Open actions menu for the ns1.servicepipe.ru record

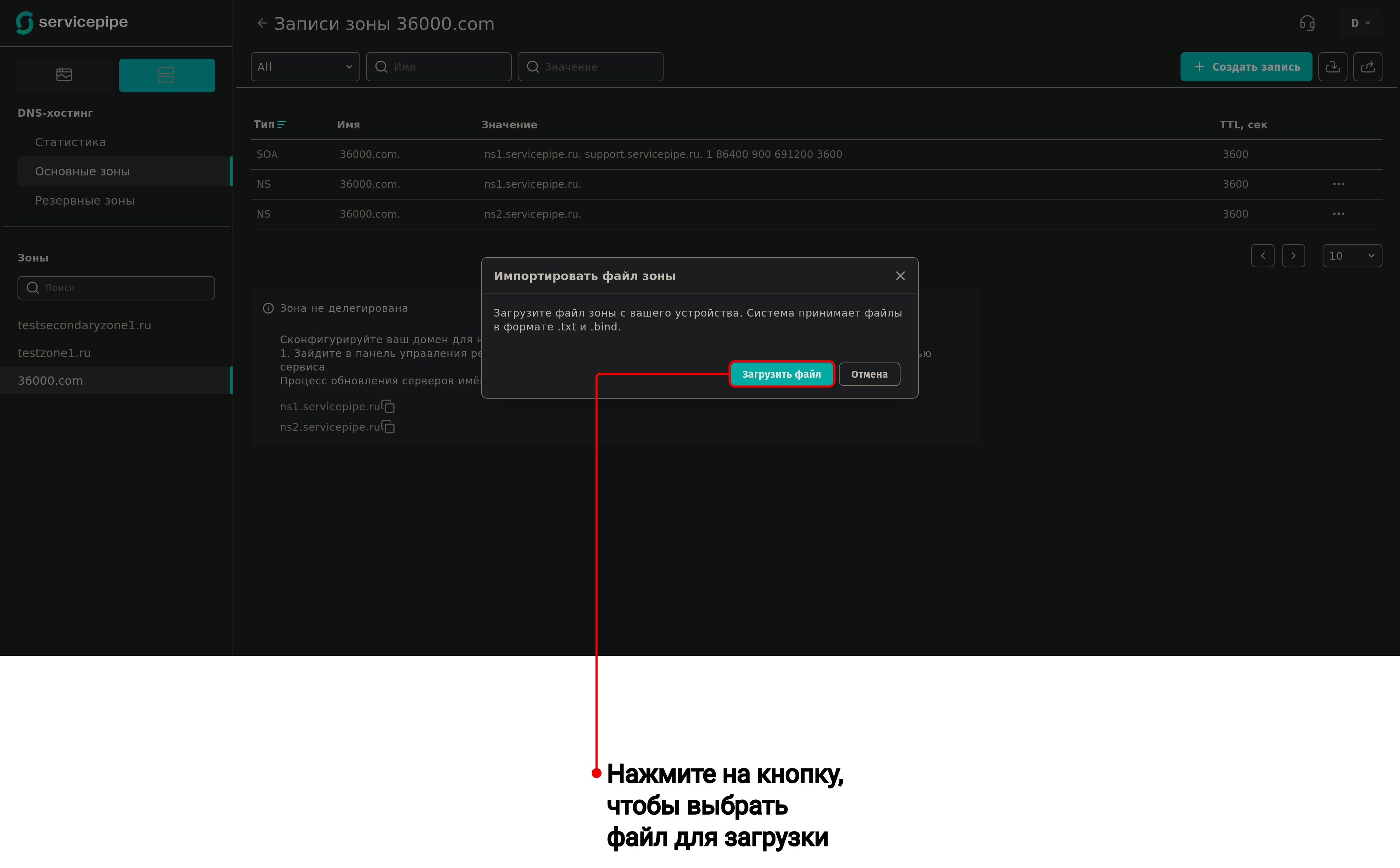click(x=1338, y=184)
